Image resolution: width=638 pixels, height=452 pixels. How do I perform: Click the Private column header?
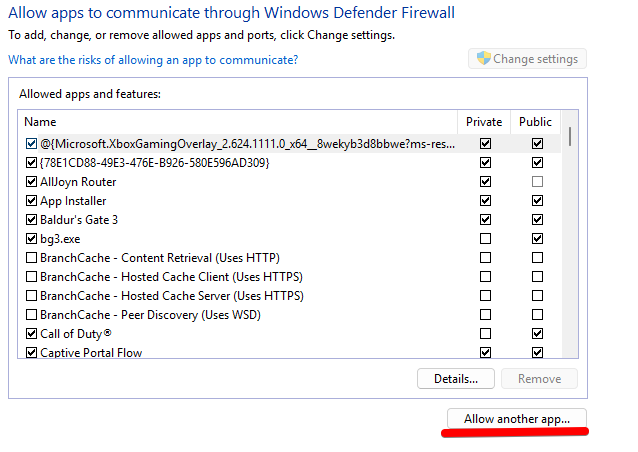click(484, 122)
